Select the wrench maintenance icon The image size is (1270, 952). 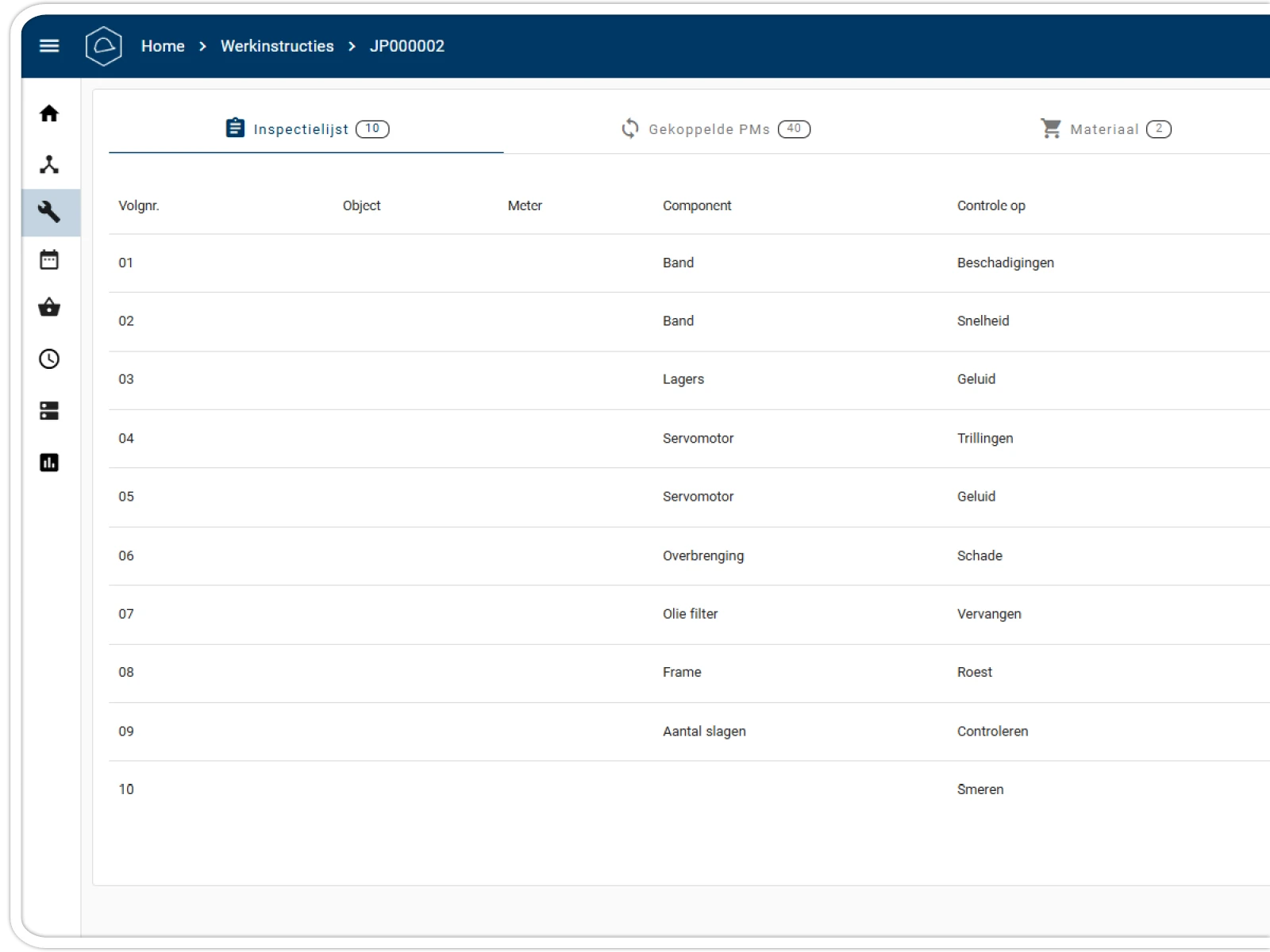(49, 212)
